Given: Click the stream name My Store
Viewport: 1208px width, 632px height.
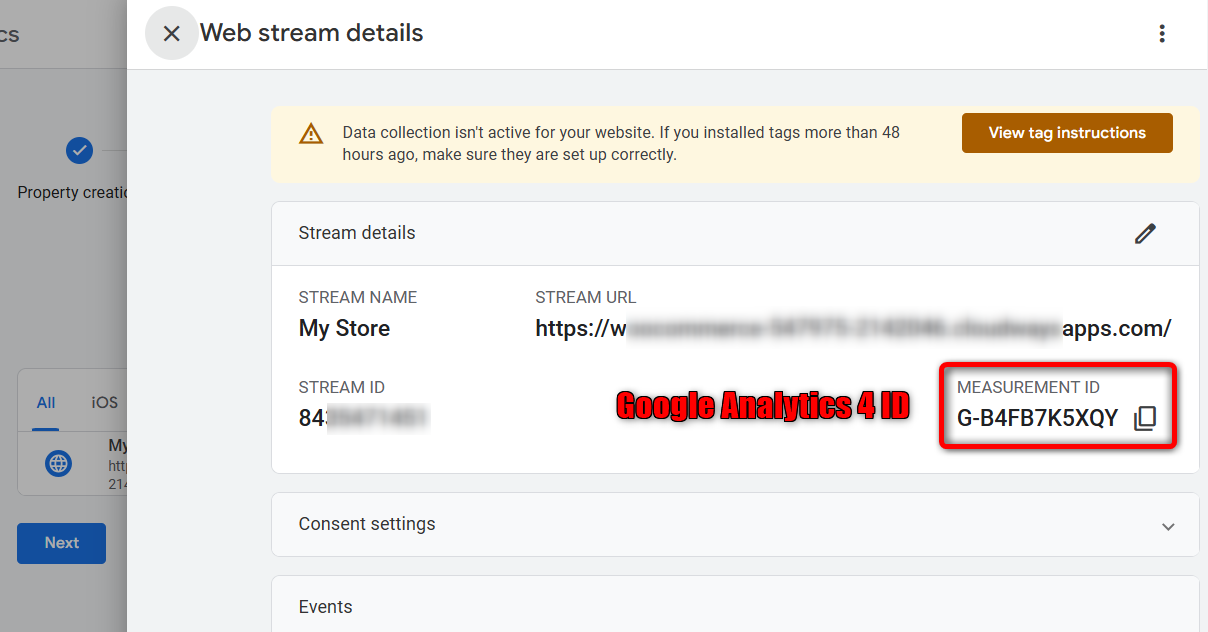Looking at the screenshot, I should coord(344,328).
